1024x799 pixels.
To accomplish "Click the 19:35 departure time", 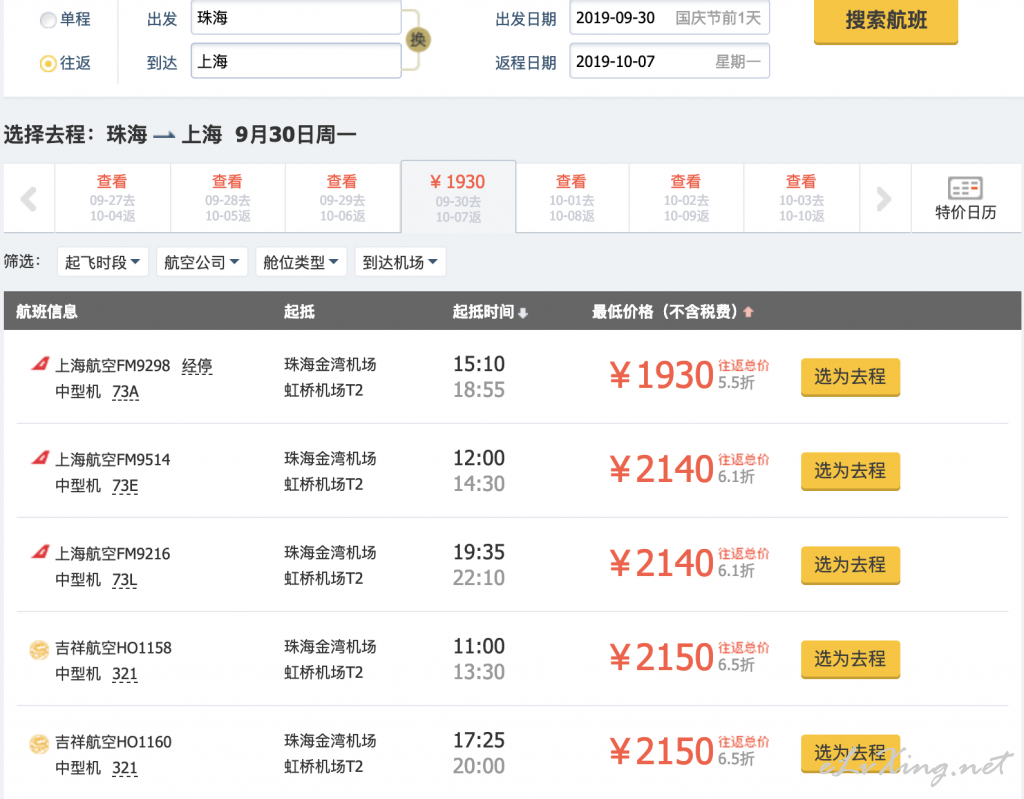I will click(x=479, y=552).
